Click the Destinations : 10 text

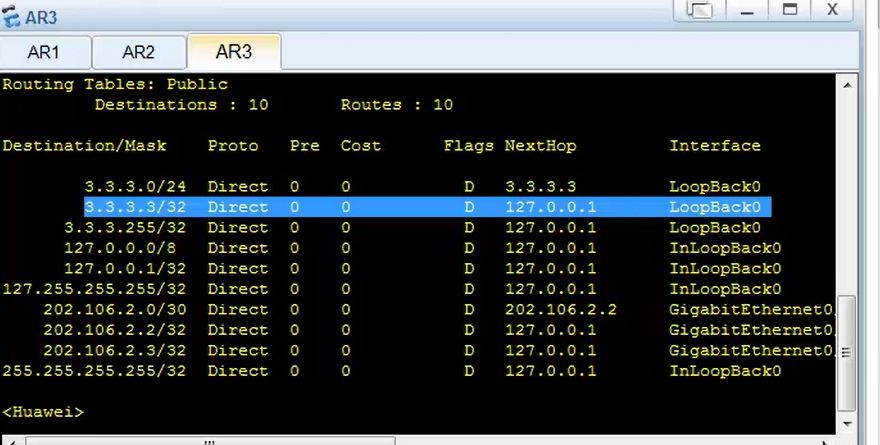point(181,104)
